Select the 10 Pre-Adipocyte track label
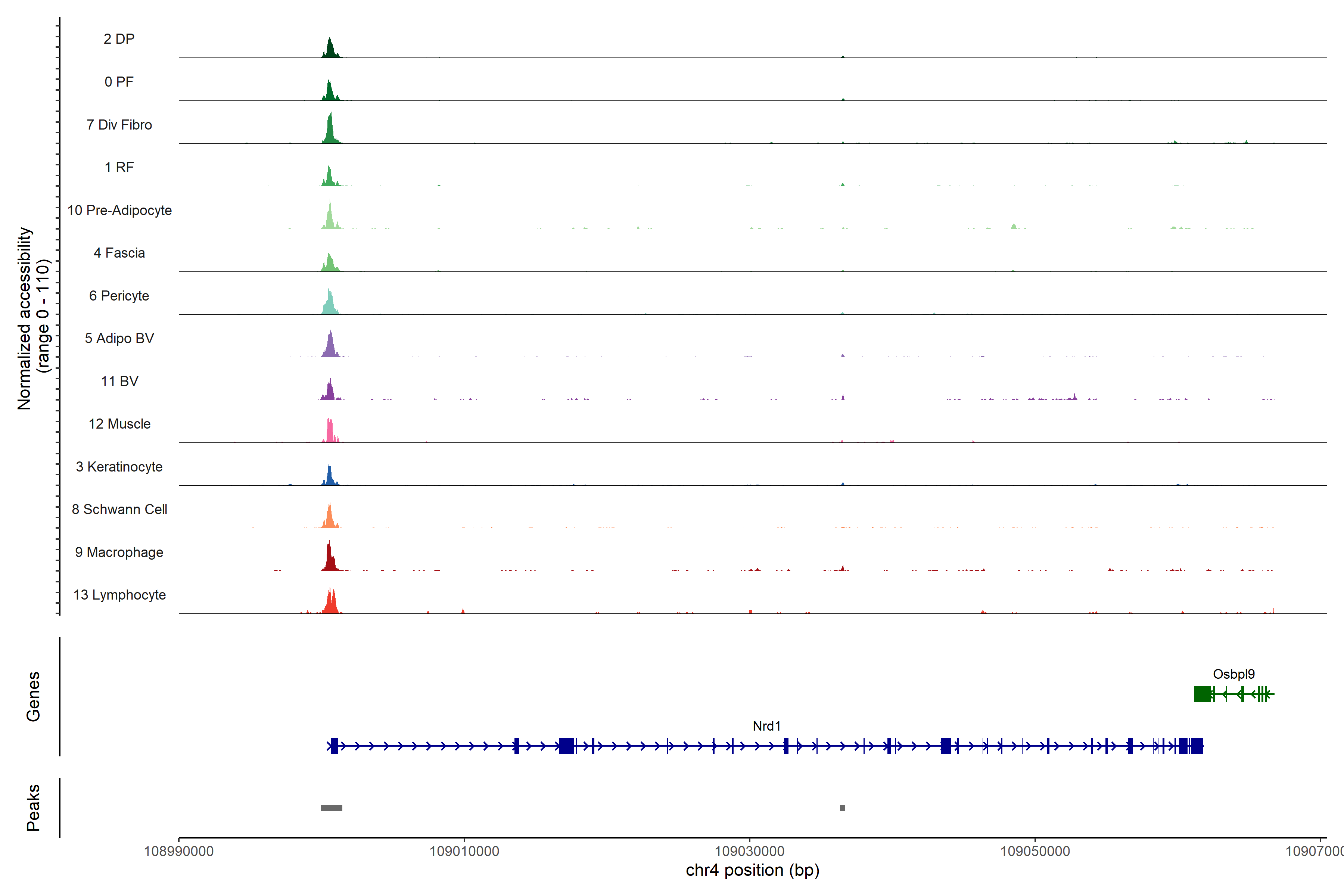 point(119,210)
